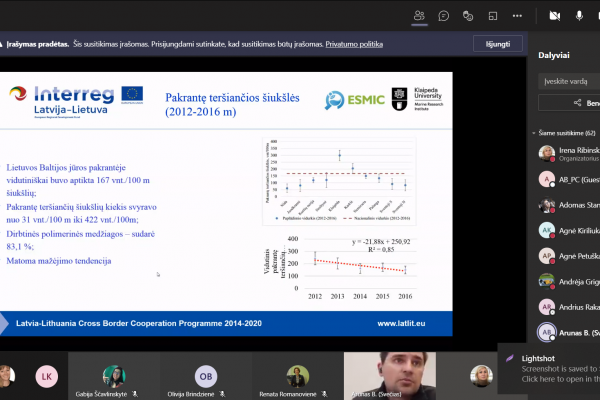Image resolution: width=600 pixels, height=400 pixels.
Task: Click the share invite button
Action: (569, 103)
